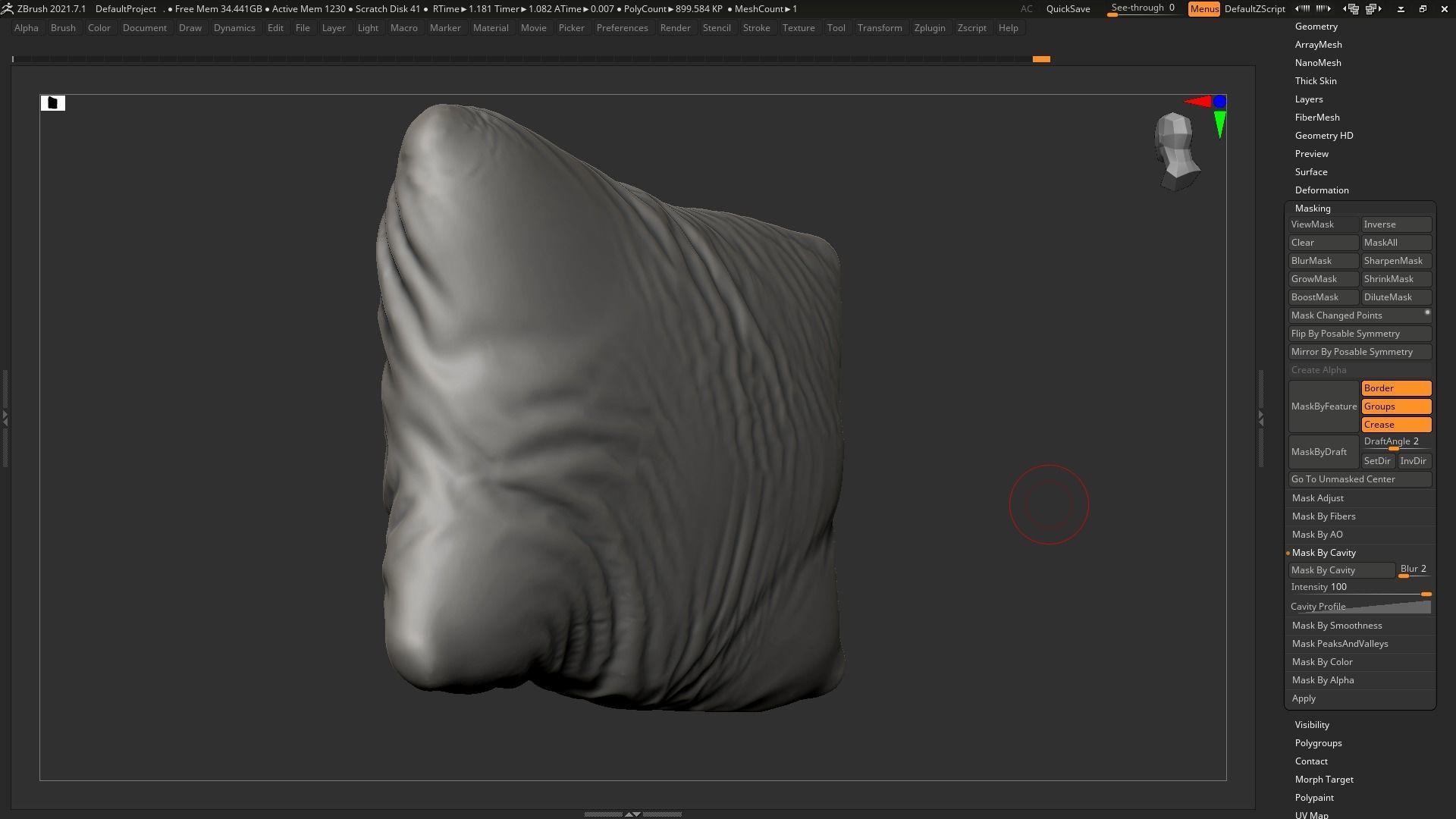Expand Mask By Smoothness section
The height and width of the screenshot is (819, 1456).
click(1336, 626)
